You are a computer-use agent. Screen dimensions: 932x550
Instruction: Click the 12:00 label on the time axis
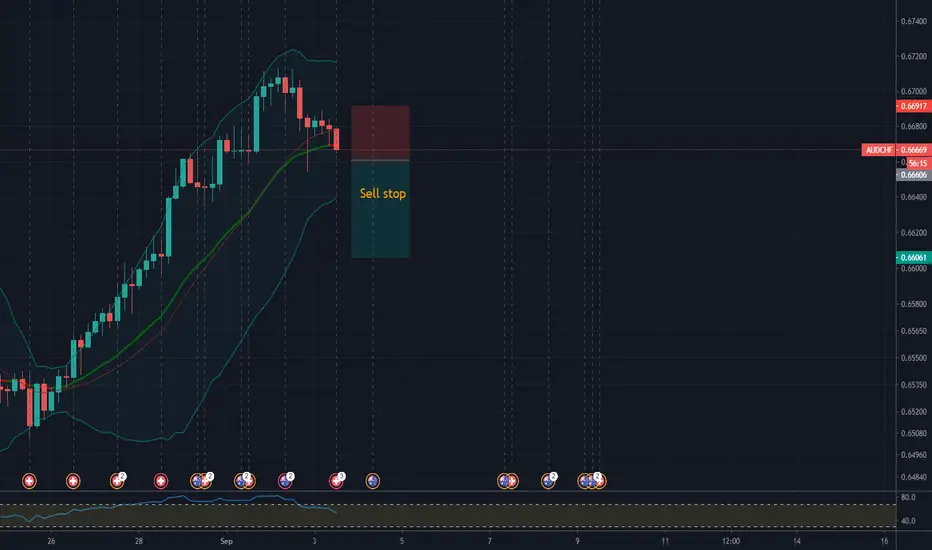pyautogui.click(x=731, y=541)
